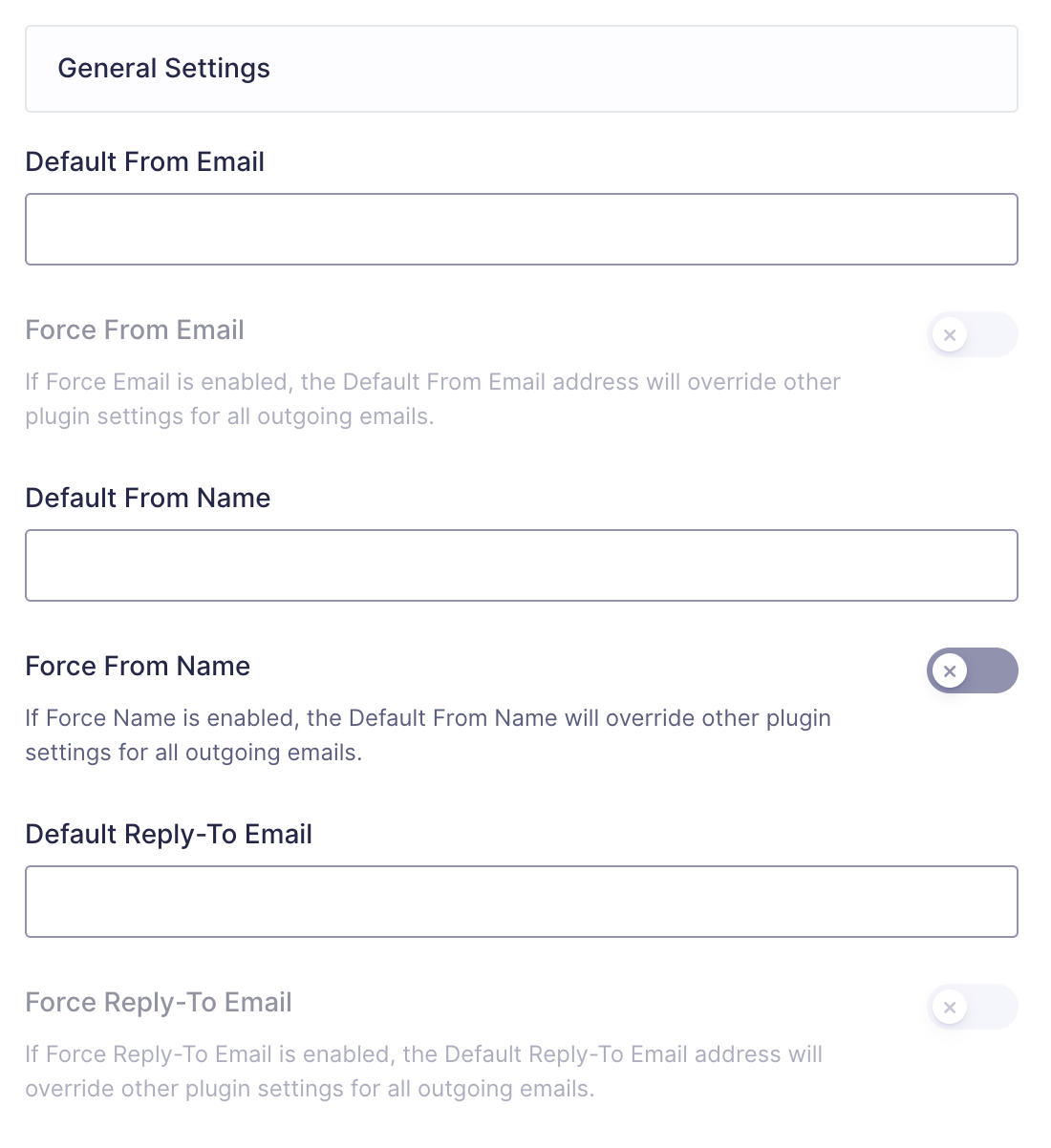Click into the Default From Name field

pyautogui.click(x=522, y=565)
